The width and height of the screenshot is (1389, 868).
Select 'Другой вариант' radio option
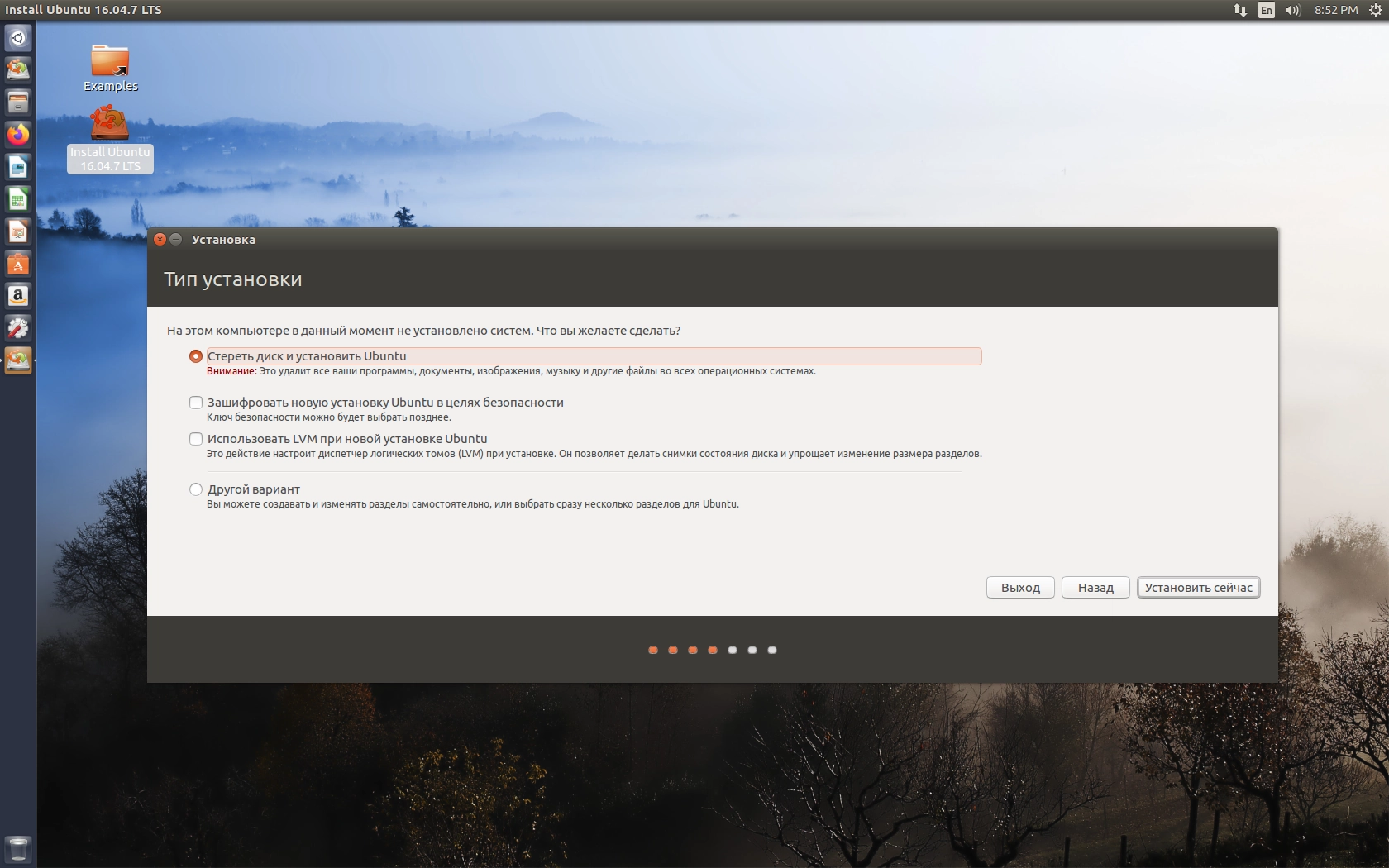tap(196, 489)
